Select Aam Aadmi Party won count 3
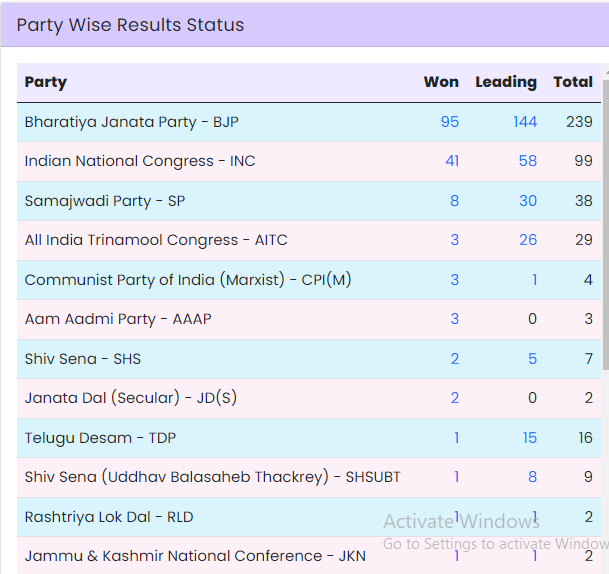 point(454,319)
